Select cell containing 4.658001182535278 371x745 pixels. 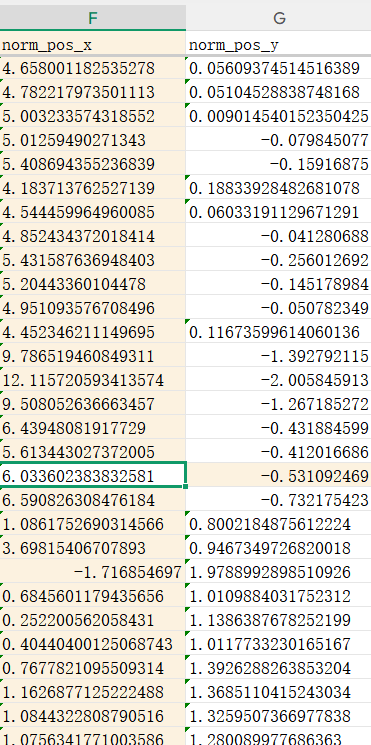click(x=93, y=68)
